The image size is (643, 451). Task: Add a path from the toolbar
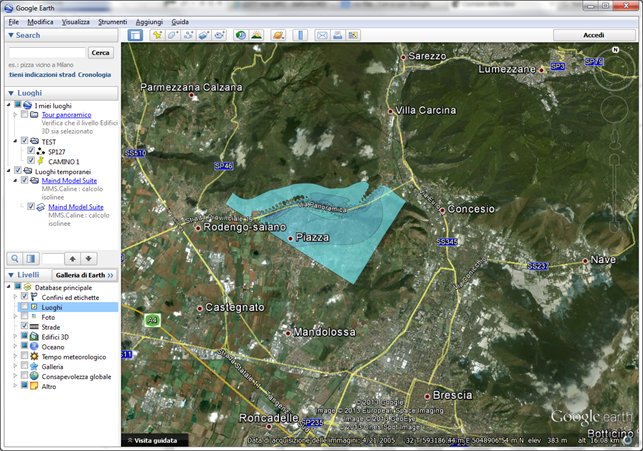(188, 35)
